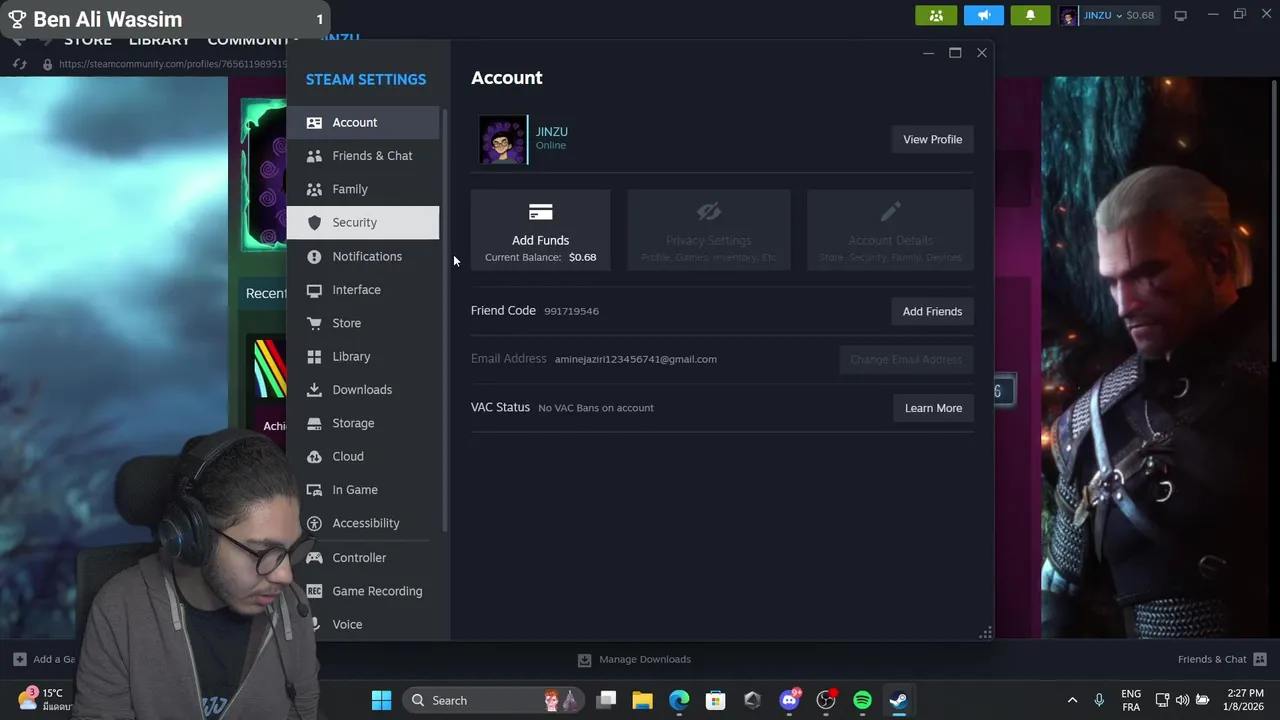Select the Game Recording settings category
This screenshot has width=1280, height=720.
(362, 591)
